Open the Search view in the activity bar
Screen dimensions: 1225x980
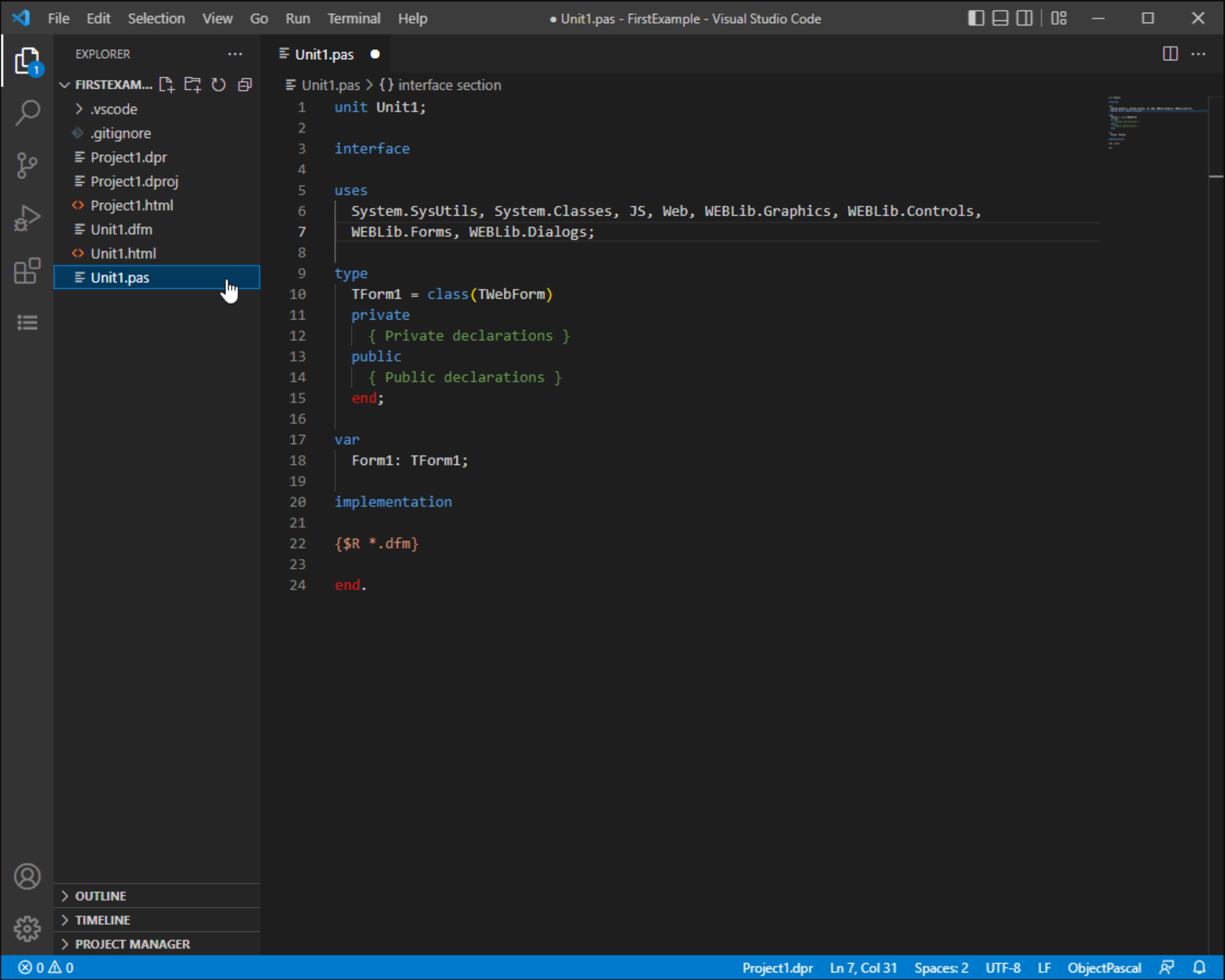pos(27,112)
